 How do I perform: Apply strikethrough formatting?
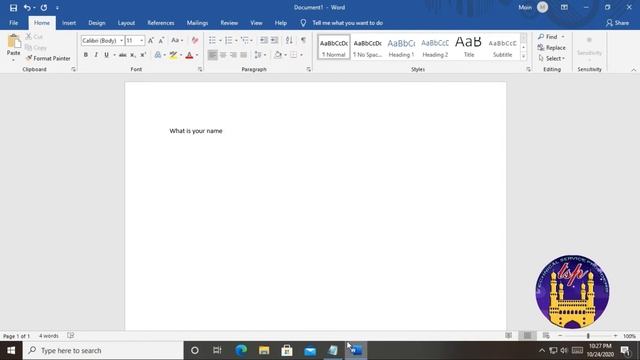(122, 55)
